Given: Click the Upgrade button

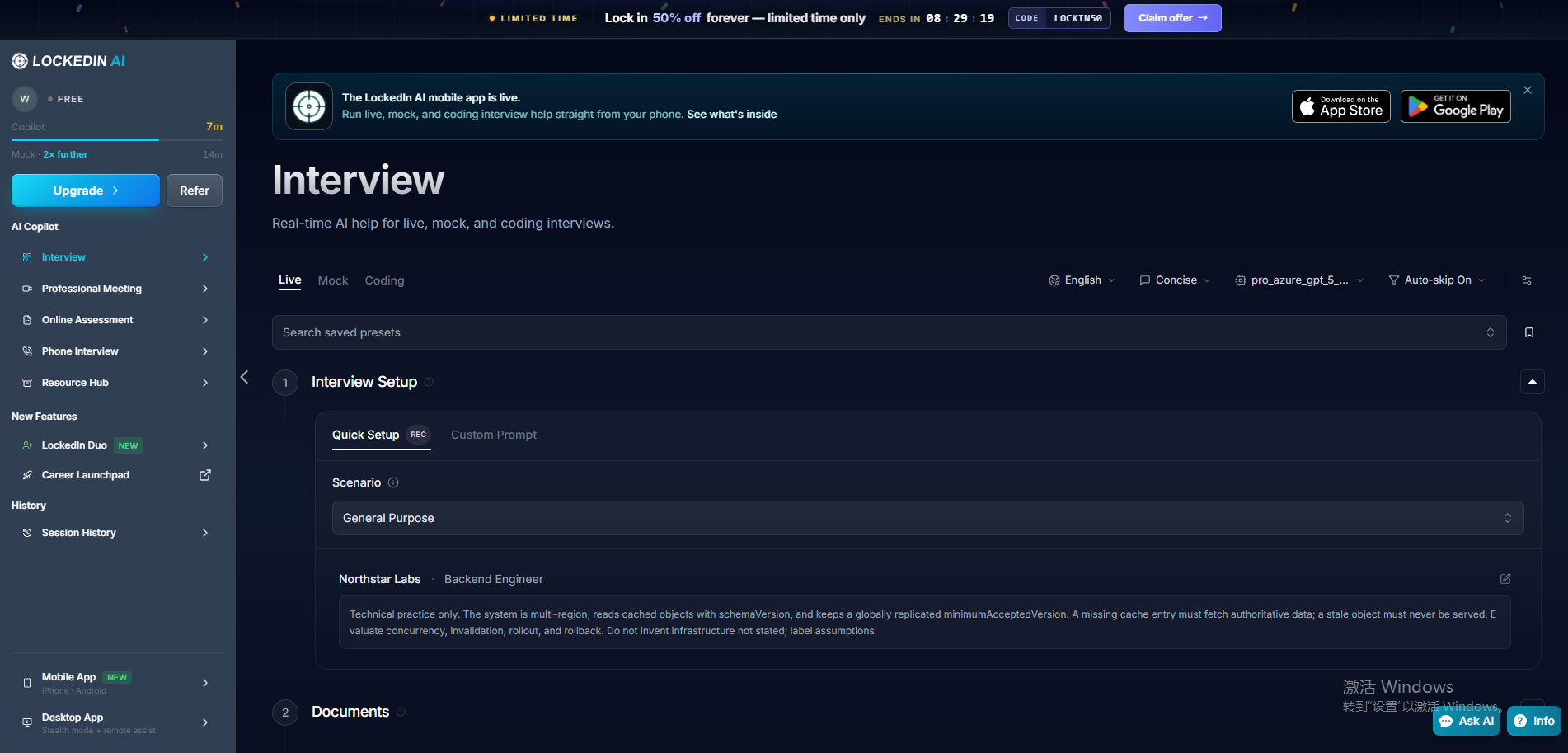Looking at the screenshot, I should click(x=86, y=191).
